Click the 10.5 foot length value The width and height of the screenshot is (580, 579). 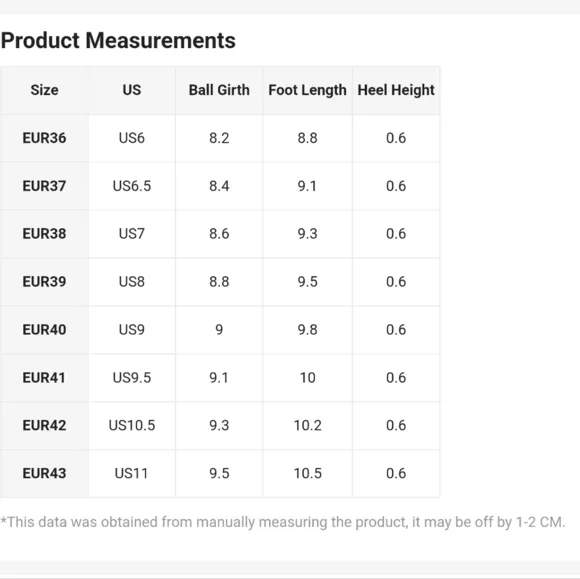[307, 473]
